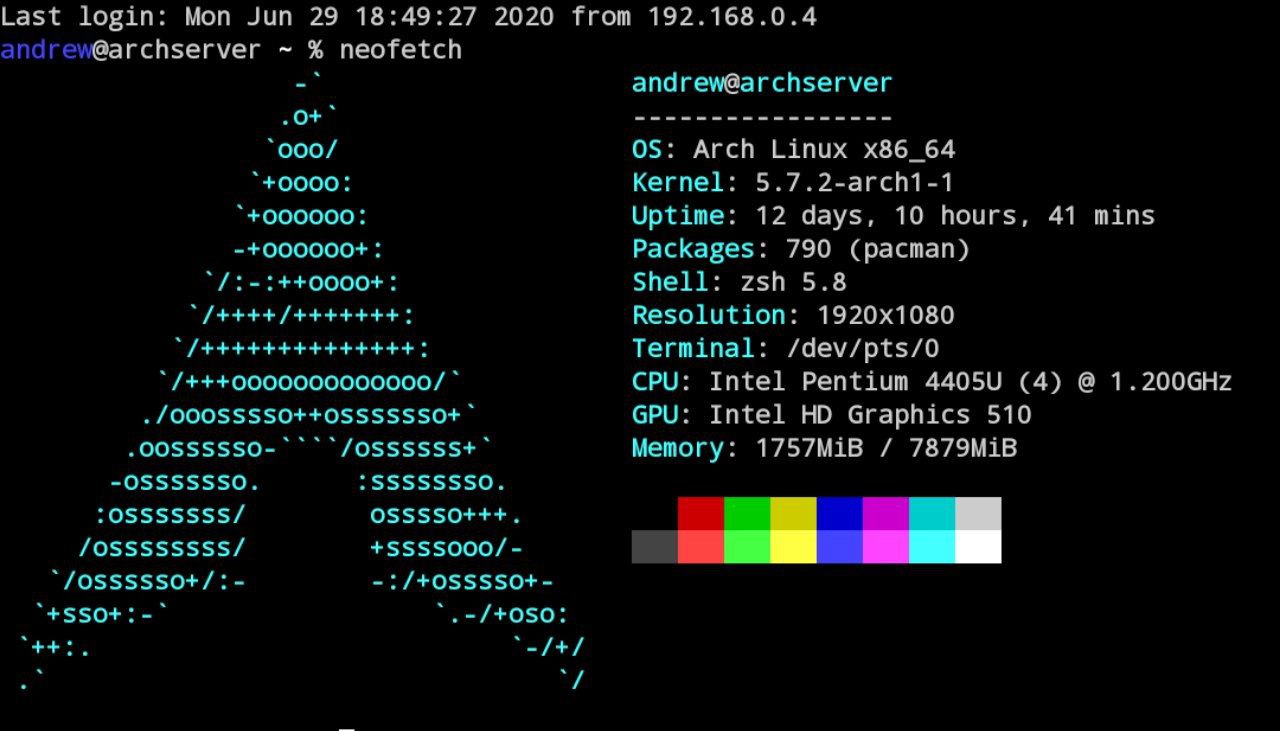Image resolution: width=1280 pixels, height=731 pixels.
Task: Click the dark green color block
Action: pyautogui.click(x=747, y=514)
